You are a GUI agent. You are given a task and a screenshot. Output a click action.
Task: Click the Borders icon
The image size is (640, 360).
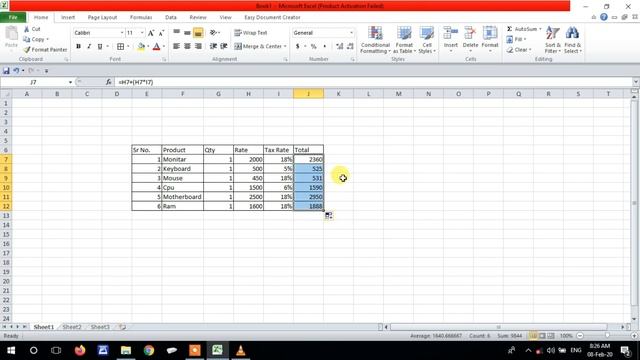120,47
